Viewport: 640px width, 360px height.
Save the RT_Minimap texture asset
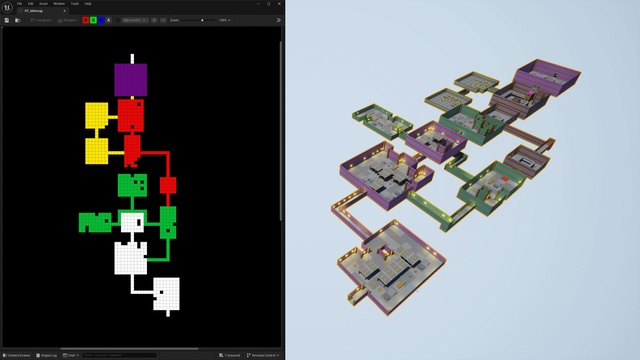coord(7,20)
